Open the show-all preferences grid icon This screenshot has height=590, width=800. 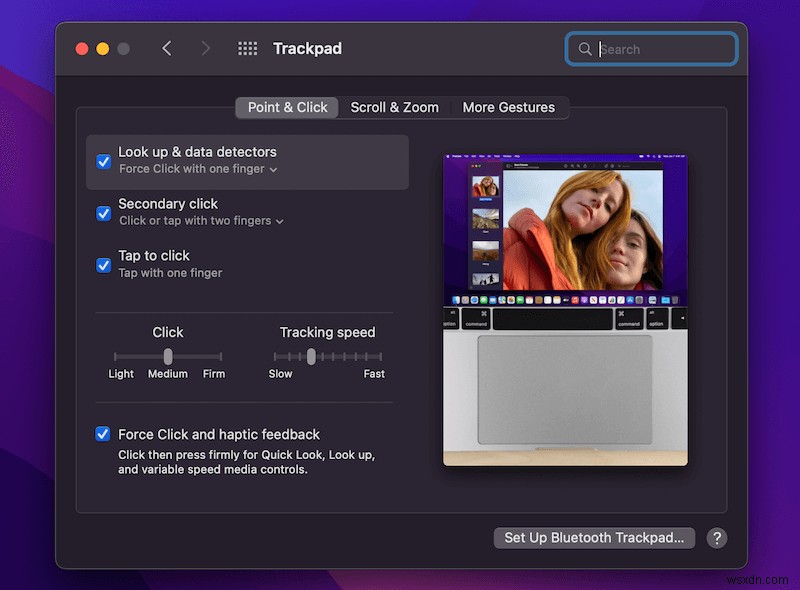tap(247, 49)
